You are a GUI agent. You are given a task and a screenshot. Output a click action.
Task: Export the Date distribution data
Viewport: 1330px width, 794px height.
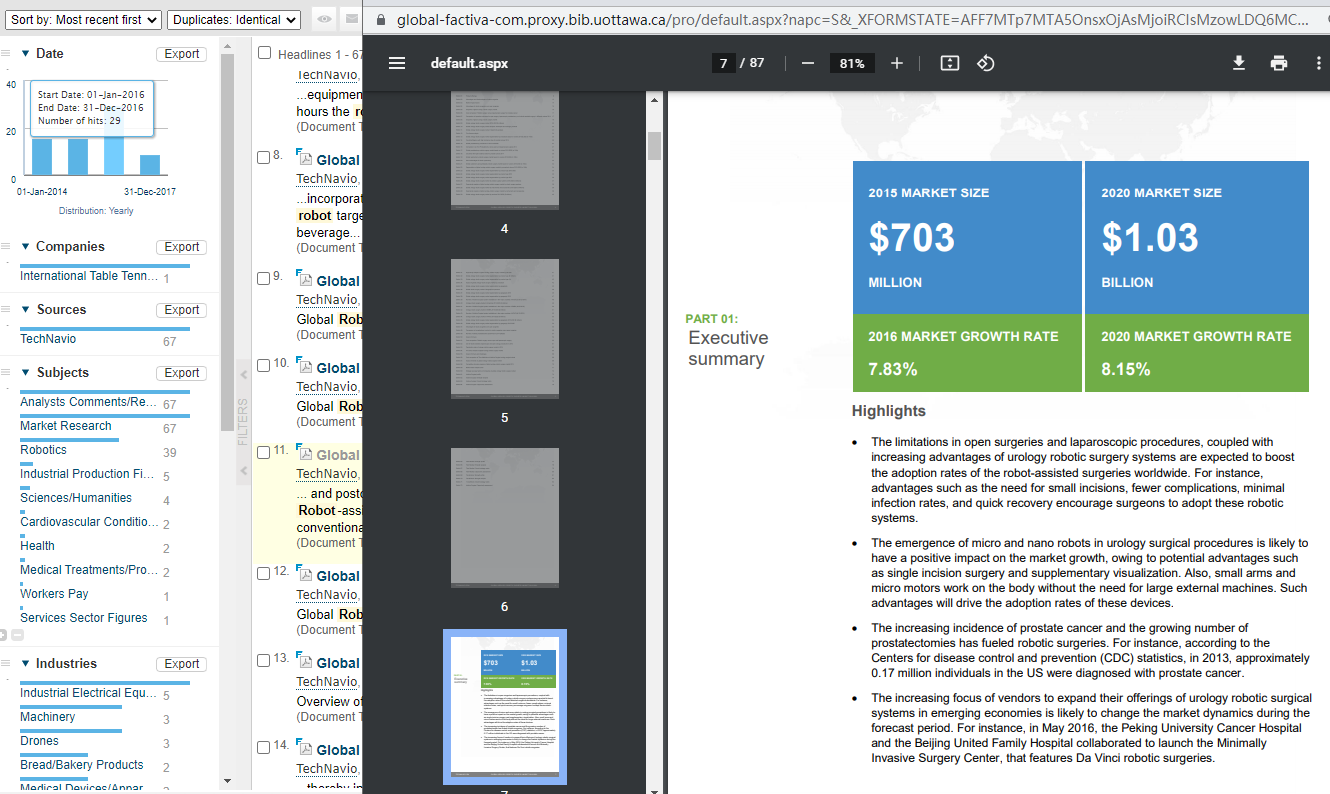[x=182, y=54]
